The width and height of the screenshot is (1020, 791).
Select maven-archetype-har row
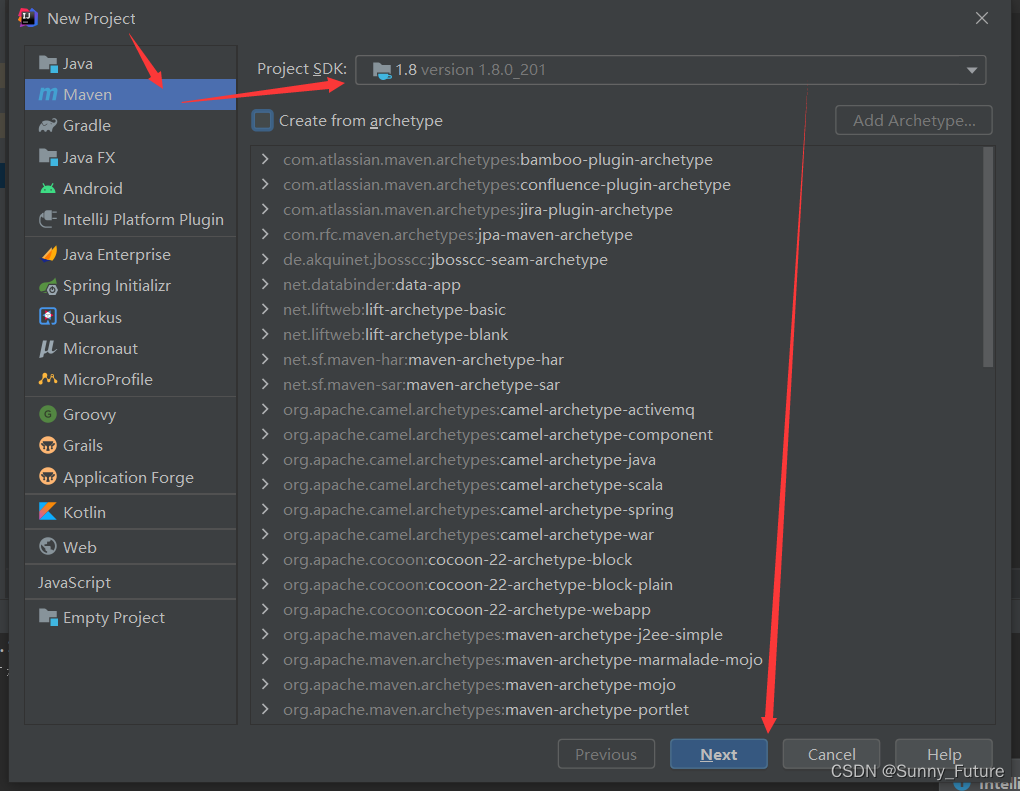point(617,359)
